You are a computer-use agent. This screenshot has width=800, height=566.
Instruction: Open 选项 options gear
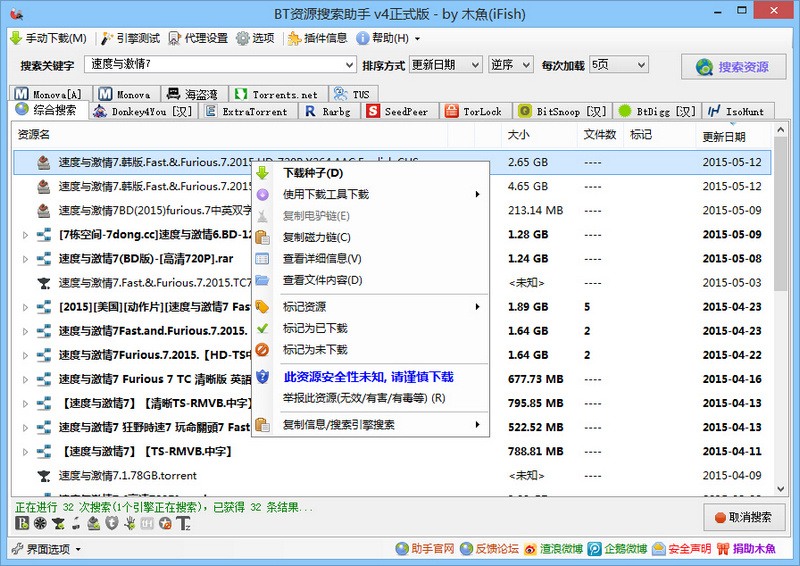coord(255,38)
